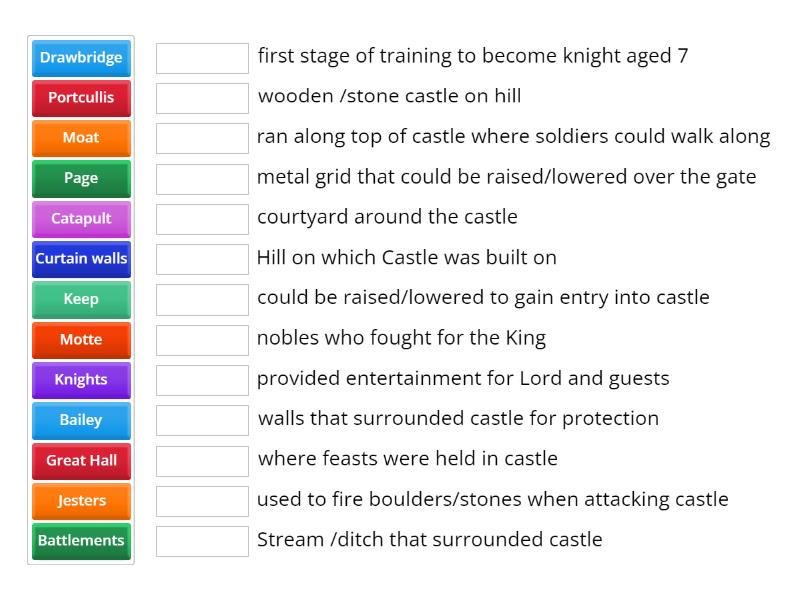Click the Keep label

click(x=81, y=299)
